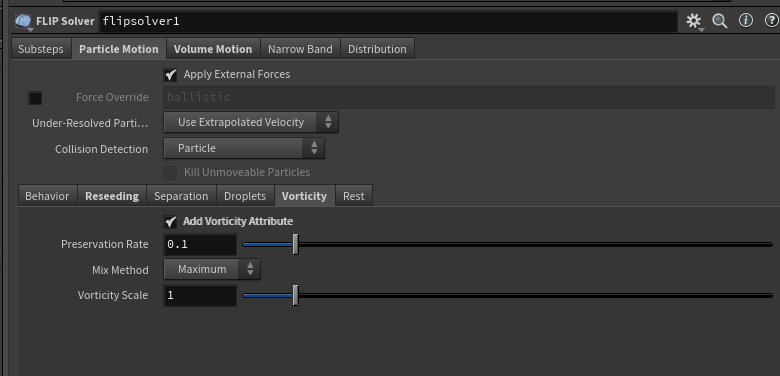Click the Mix Method label

tap(120, 270)
